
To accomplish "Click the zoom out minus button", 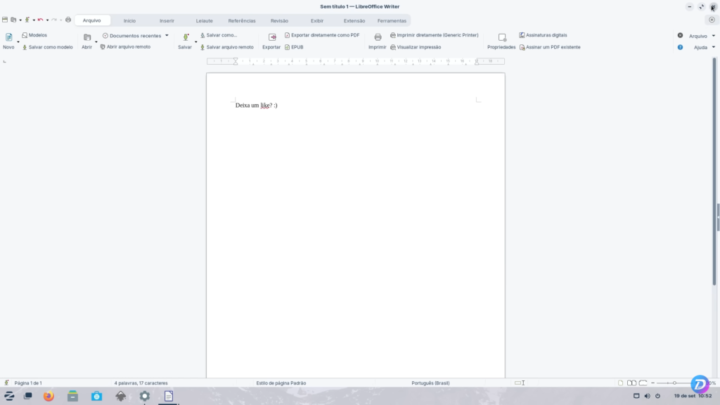I will pos(653,383).
